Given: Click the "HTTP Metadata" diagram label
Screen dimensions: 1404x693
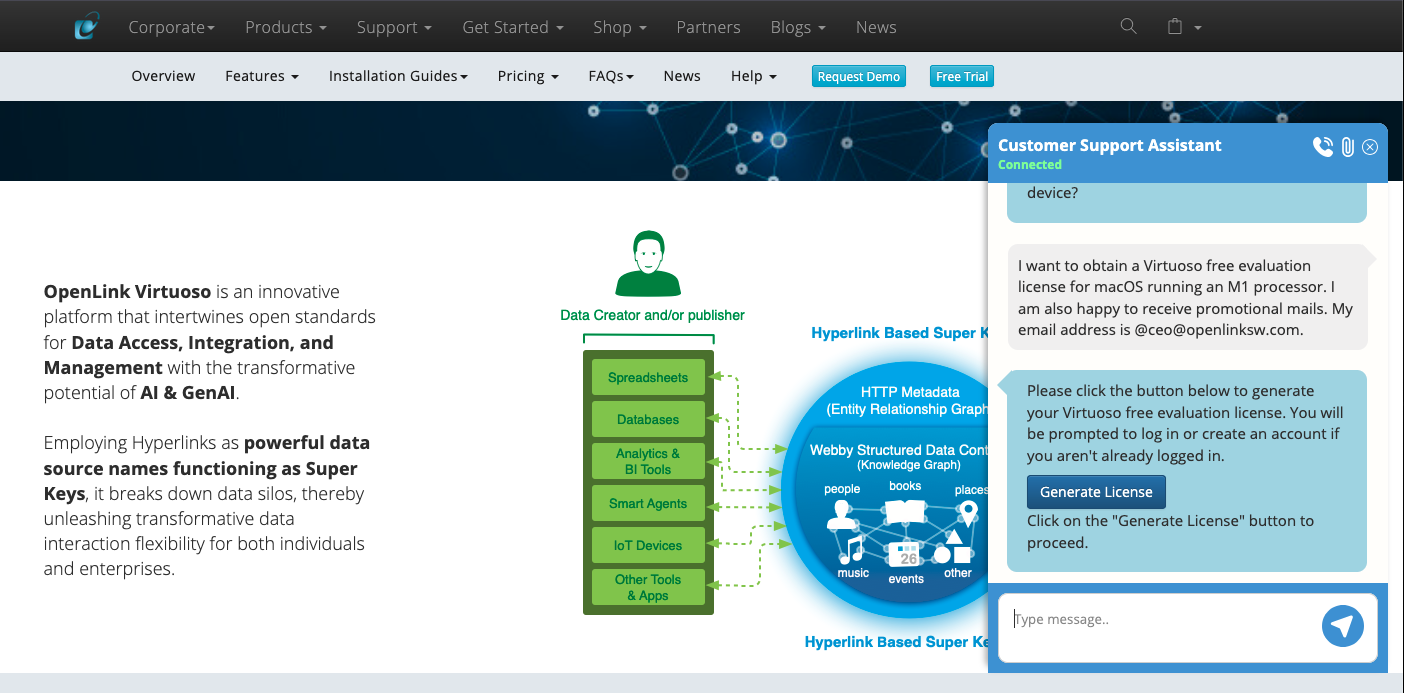Looking at the screenshot, I should click(910, 392).
